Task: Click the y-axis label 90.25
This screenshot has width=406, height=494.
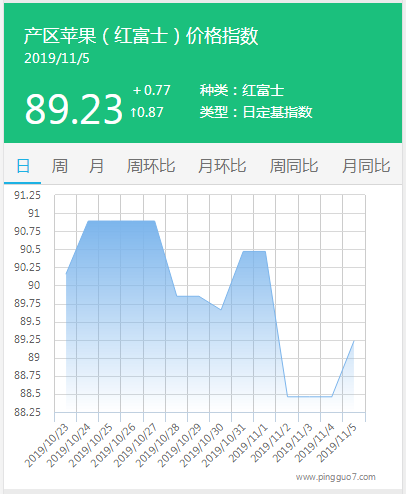Action: tap(27, 267)
